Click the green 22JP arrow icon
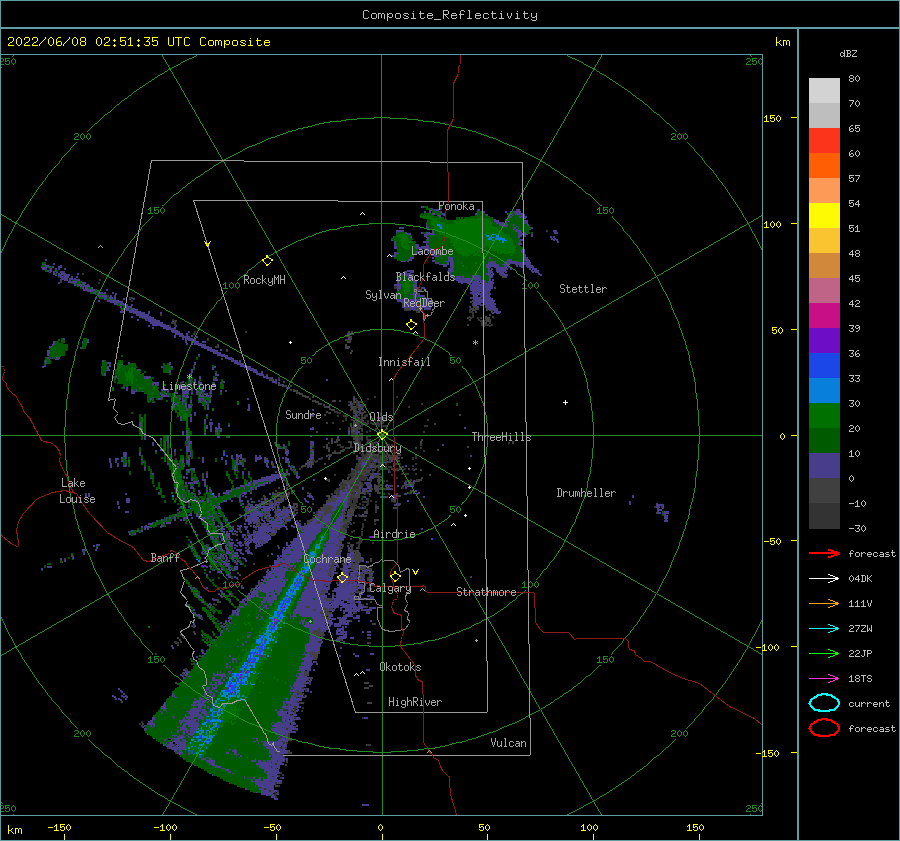This screenshot has height=841, width=900. point(824,653)
